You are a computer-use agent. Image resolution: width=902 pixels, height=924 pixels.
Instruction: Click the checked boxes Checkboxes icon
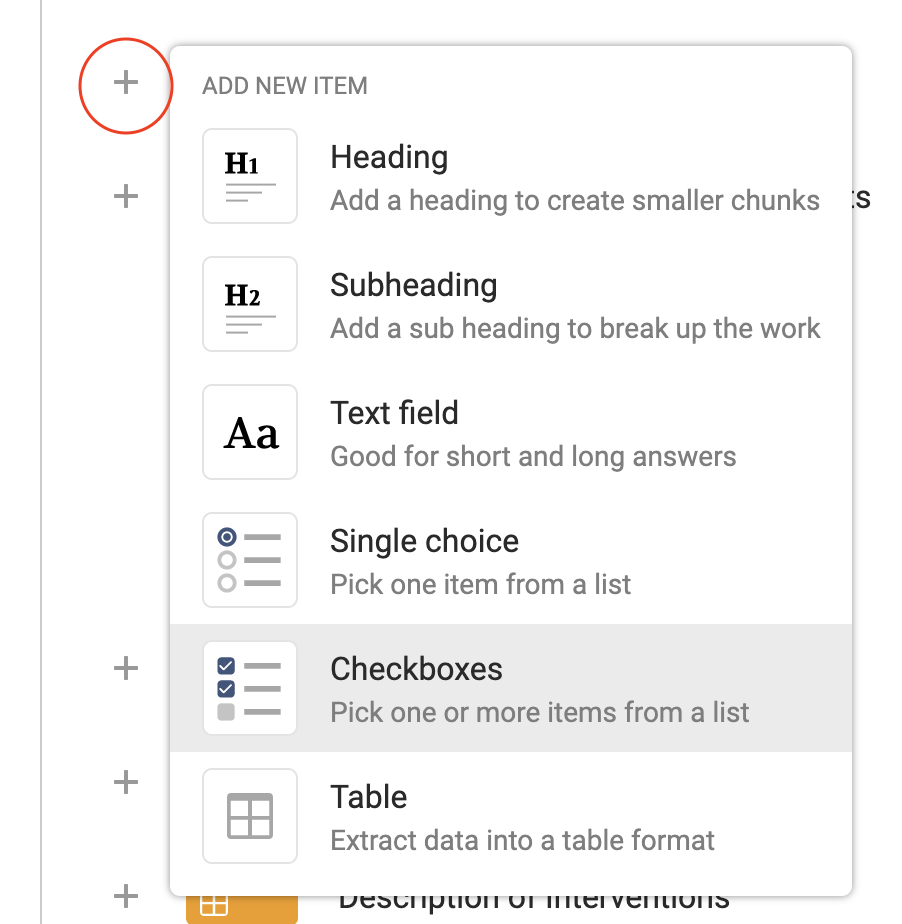[250, 688]
